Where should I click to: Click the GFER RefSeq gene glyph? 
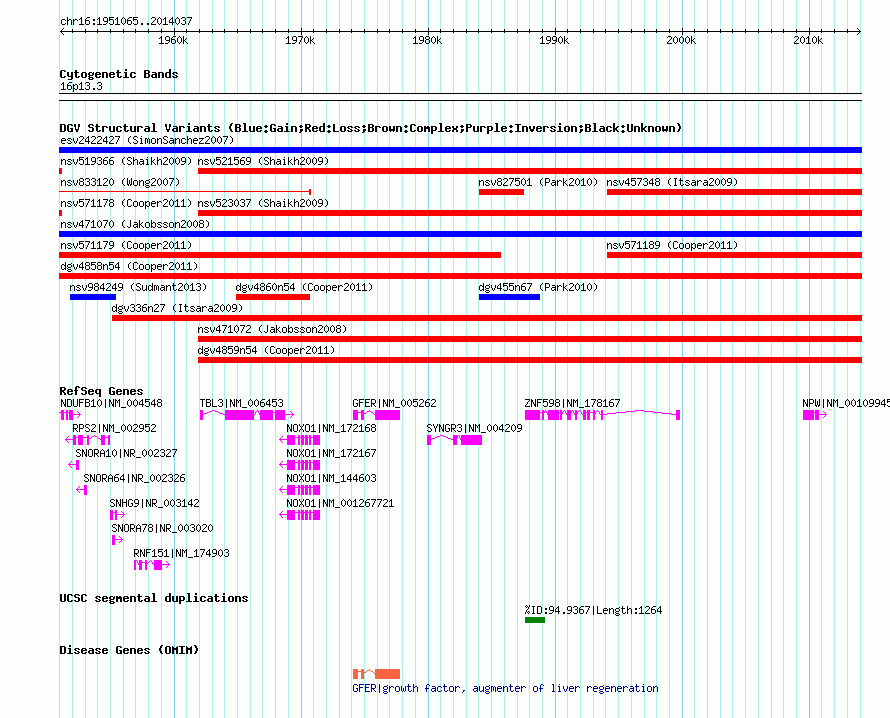[376, 415]
